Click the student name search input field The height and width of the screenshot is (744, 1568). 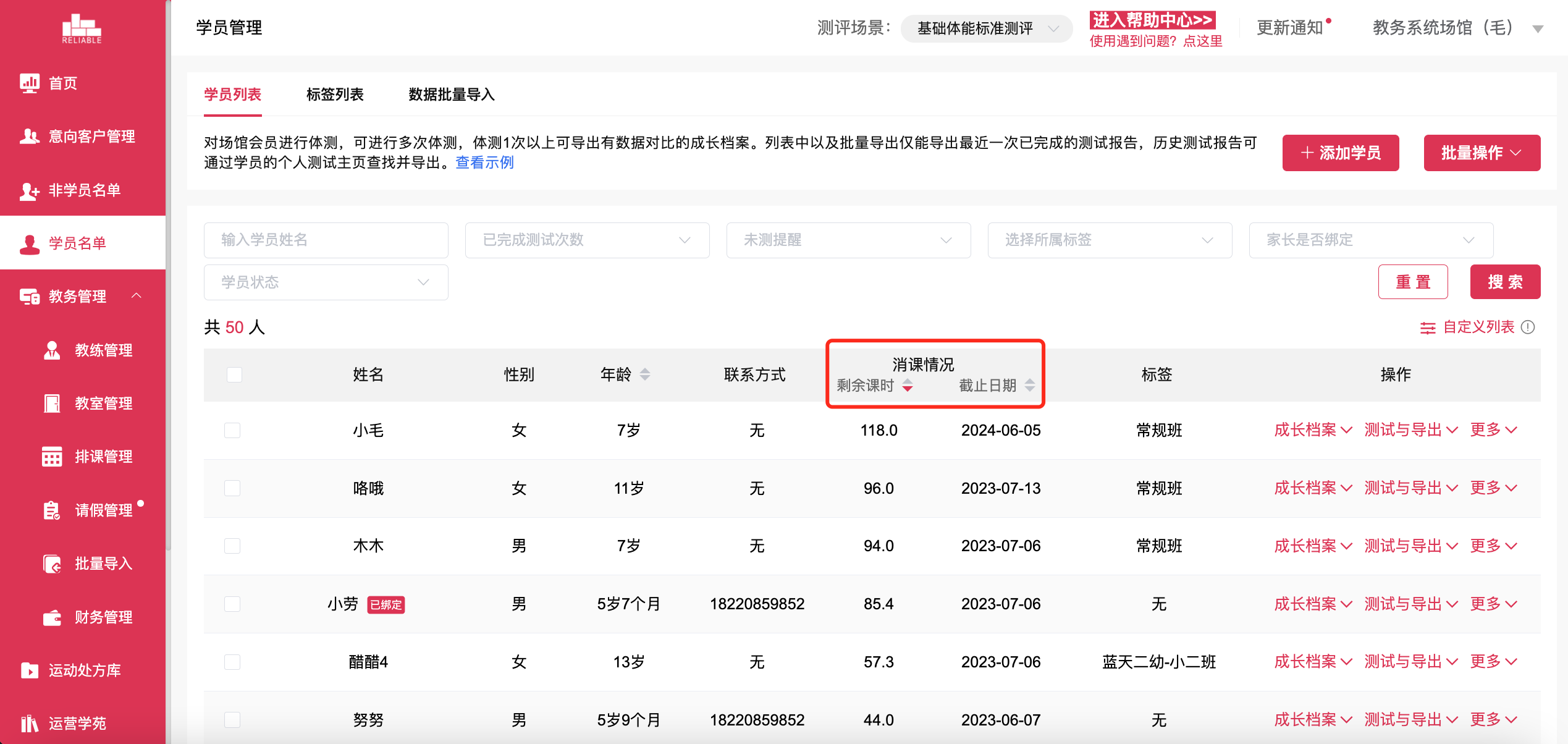tap(326, 240)
